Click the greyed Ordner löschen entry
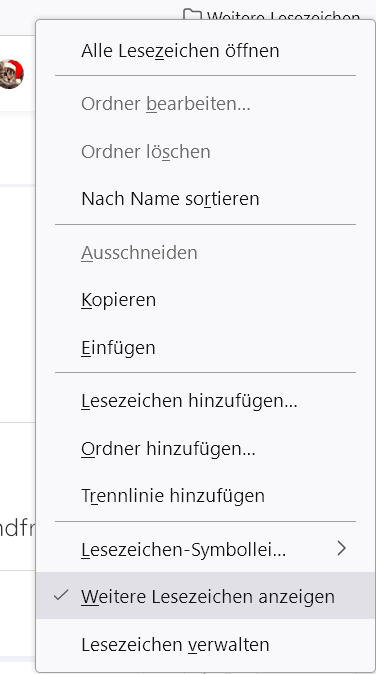 click(205, 152)
